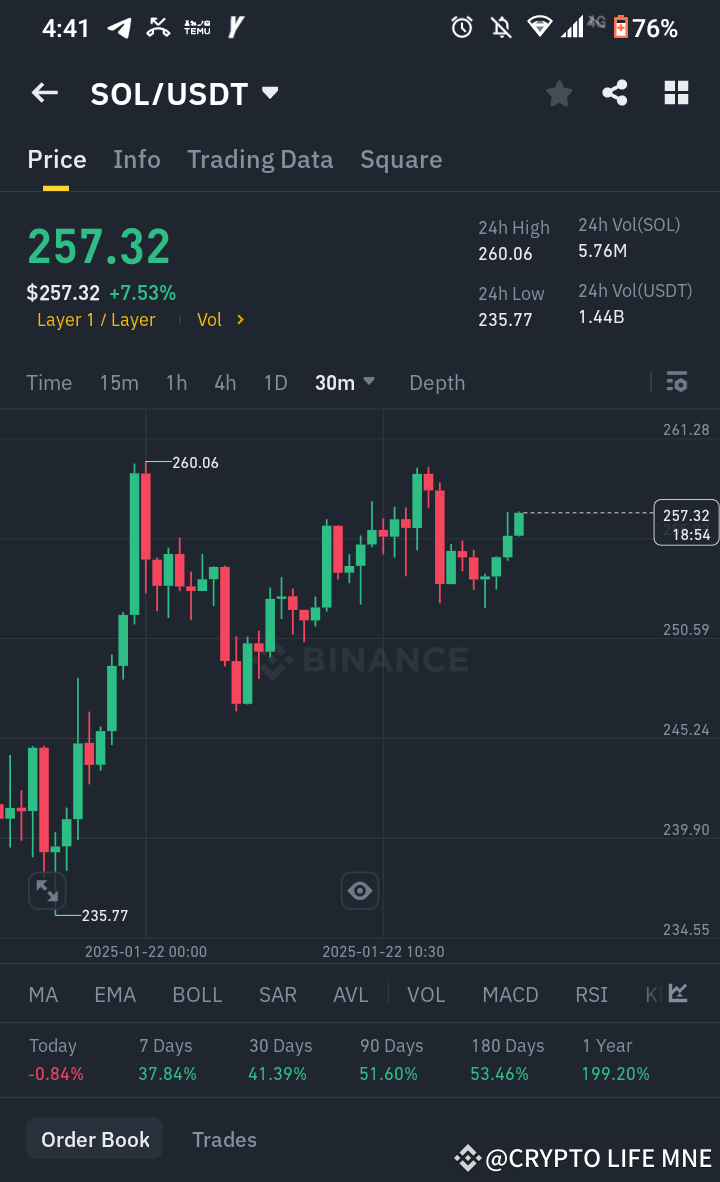
Task: Enable the BOLL indicator
Action: tap(197, 994)
